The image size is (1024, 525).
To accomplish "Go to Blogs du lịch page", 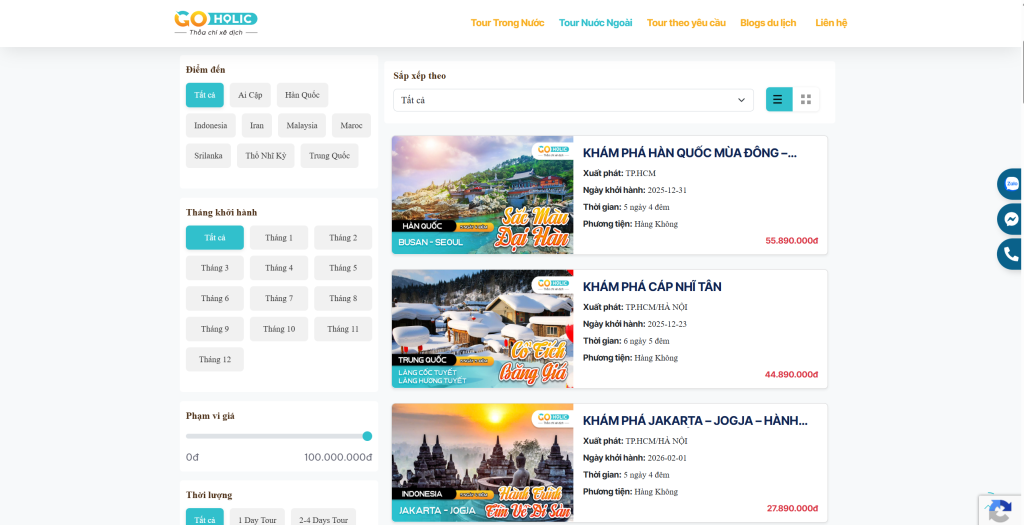I will [768, 23].
